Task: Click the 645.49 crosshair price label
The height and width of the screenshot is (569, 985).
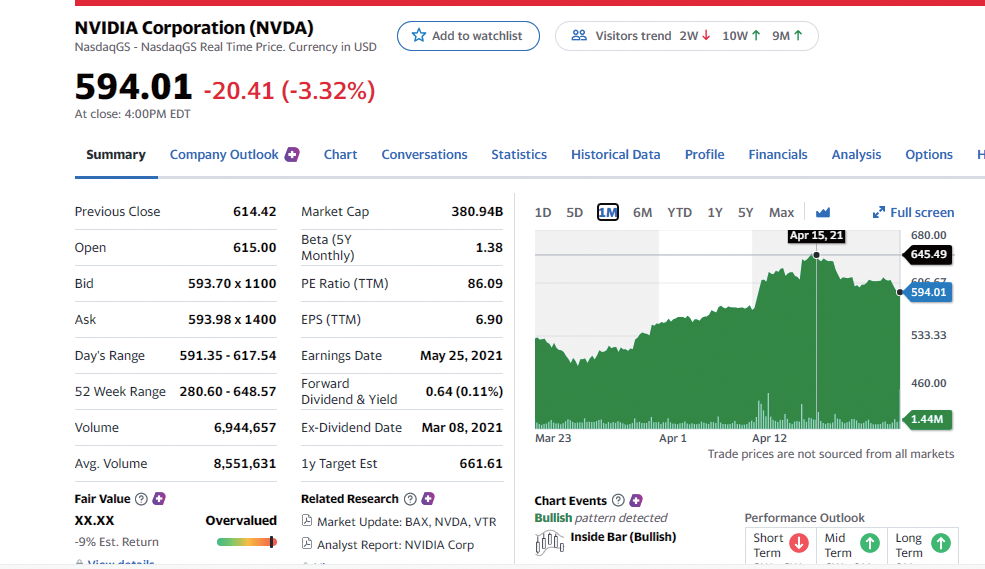Action: pos(928,254)
